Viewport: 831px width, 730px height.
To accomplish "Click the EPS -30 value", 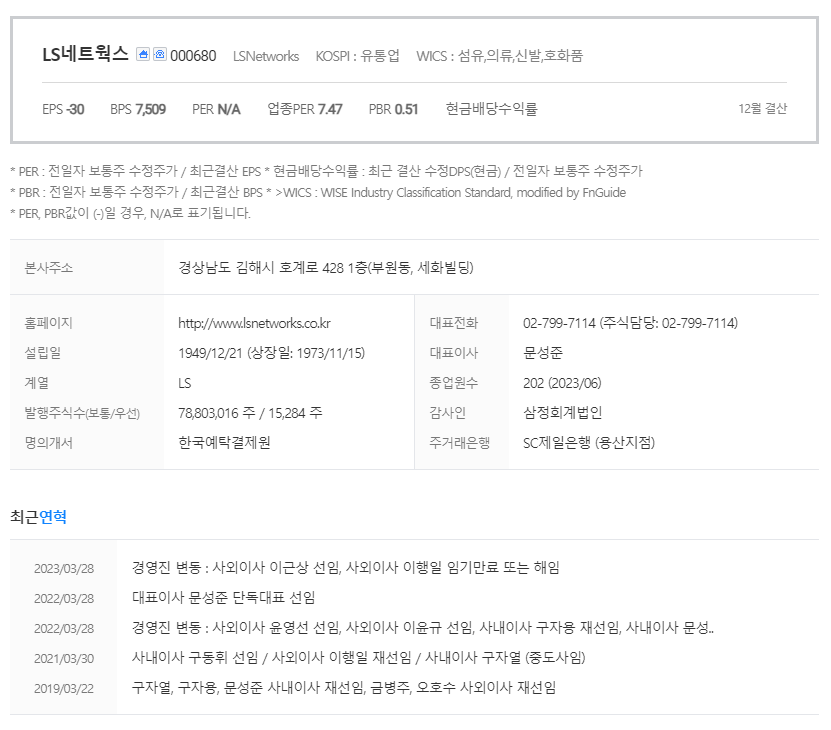I will 63,109.
